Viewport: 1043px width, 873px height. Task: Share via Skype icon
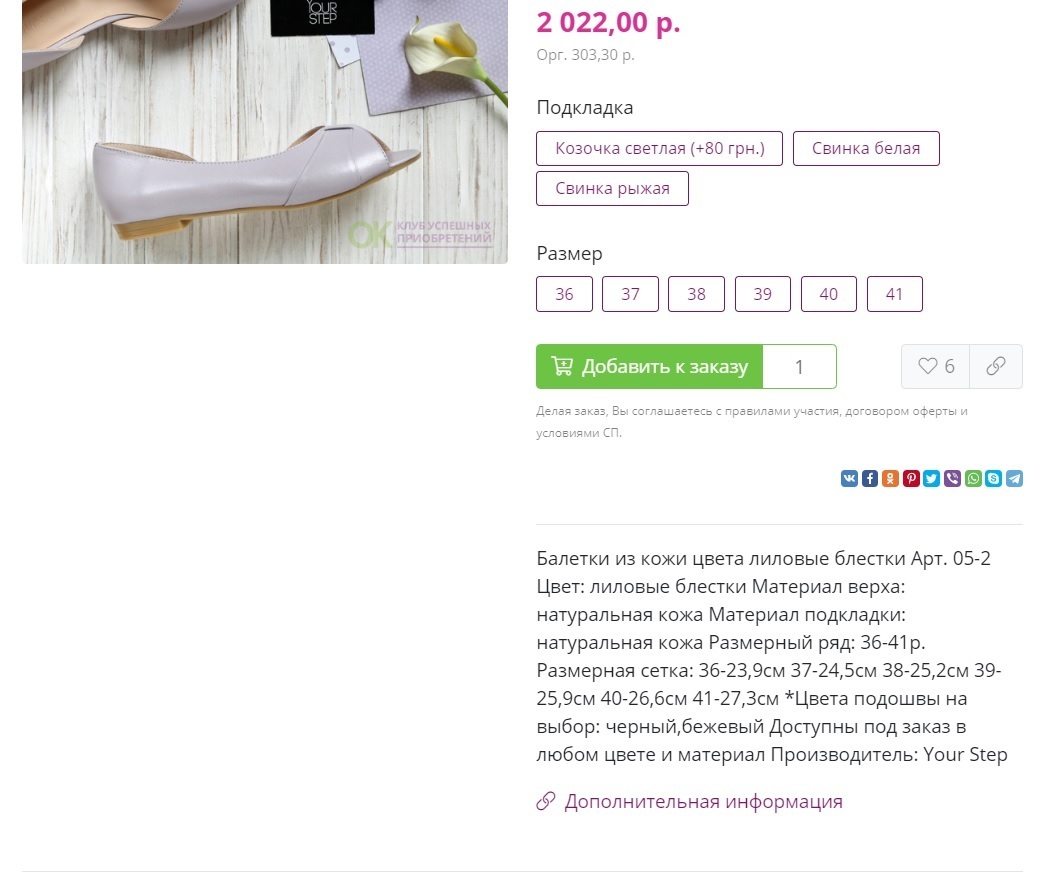coord(994,478)
